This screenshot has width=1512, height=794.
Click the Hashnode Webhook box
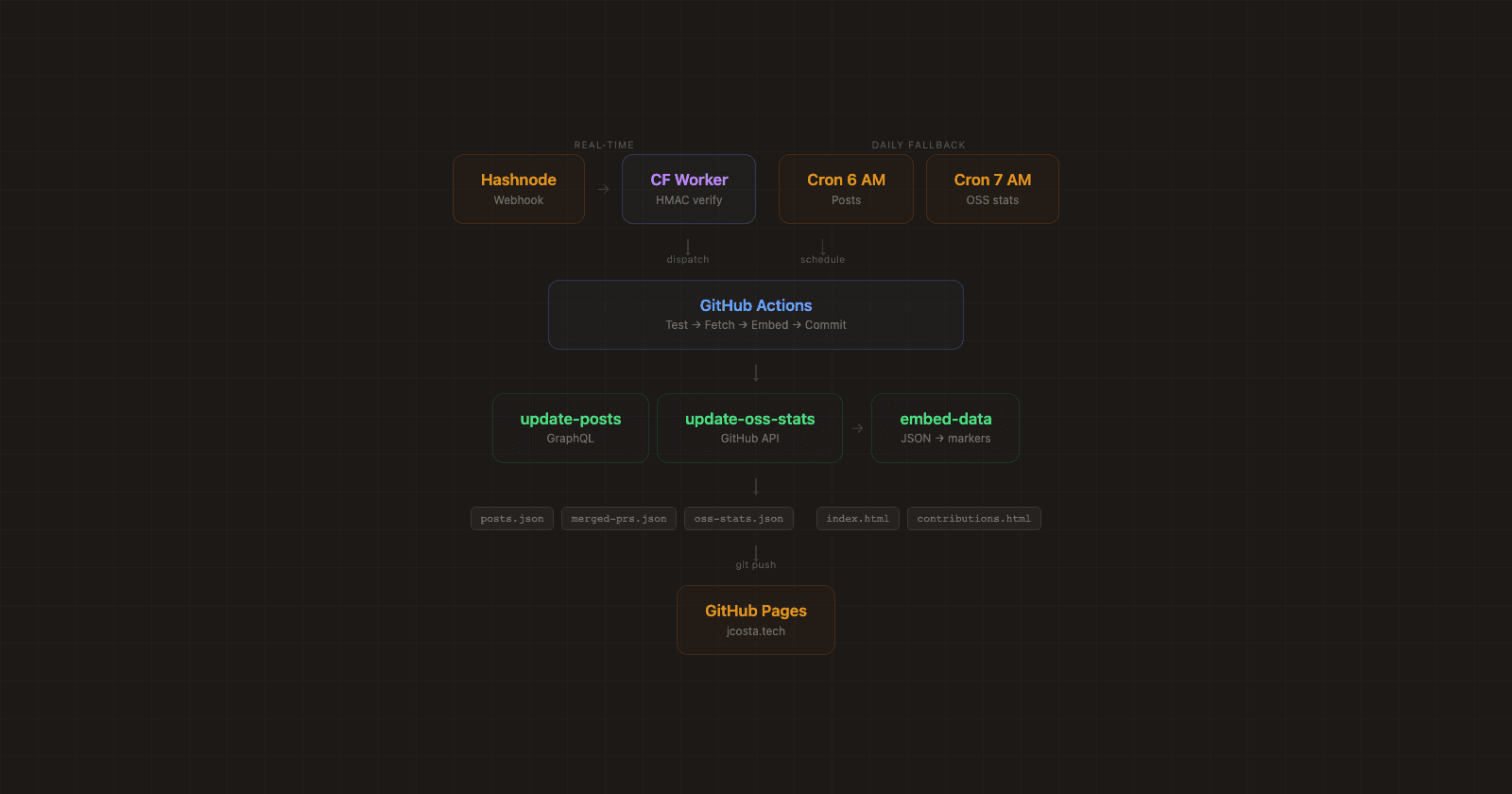pos(519,189)
